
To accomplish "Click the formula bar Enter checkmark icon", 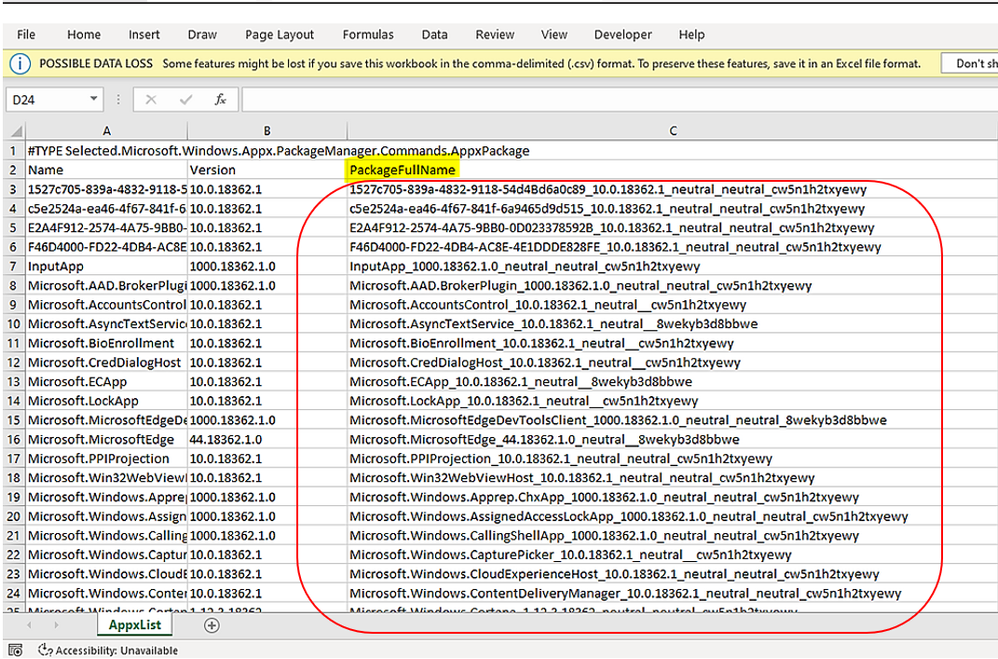I will [x=186, y=100].
